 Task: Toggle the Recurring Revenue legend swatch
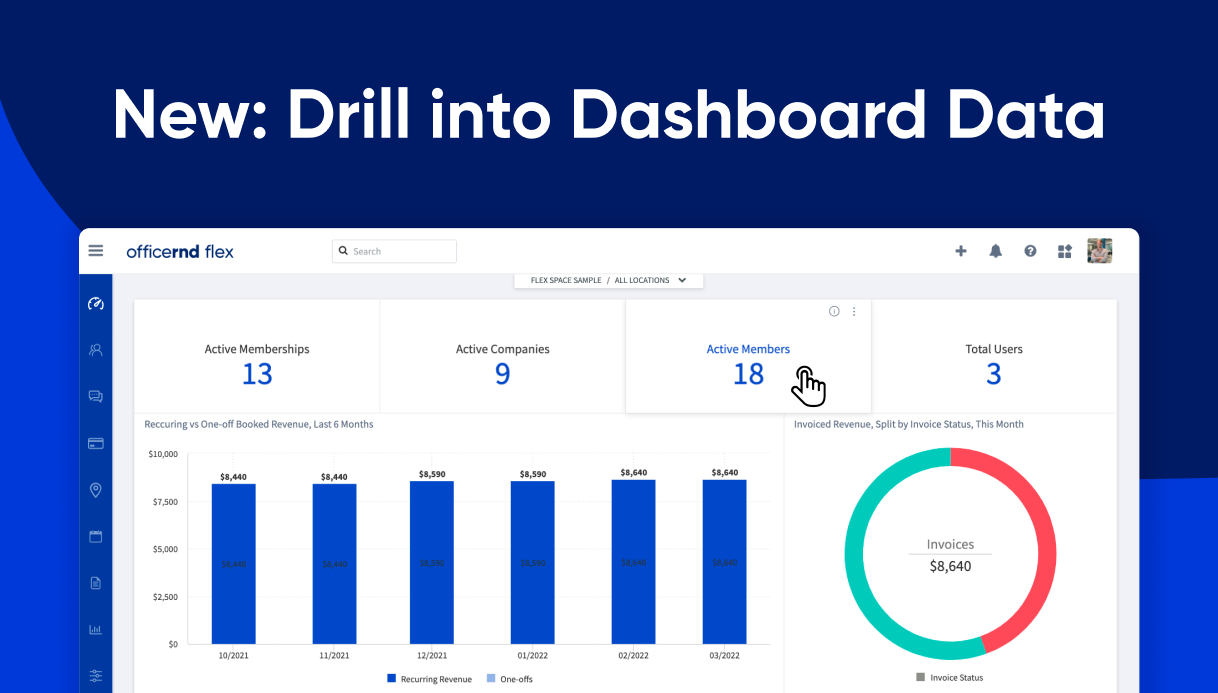392,679
